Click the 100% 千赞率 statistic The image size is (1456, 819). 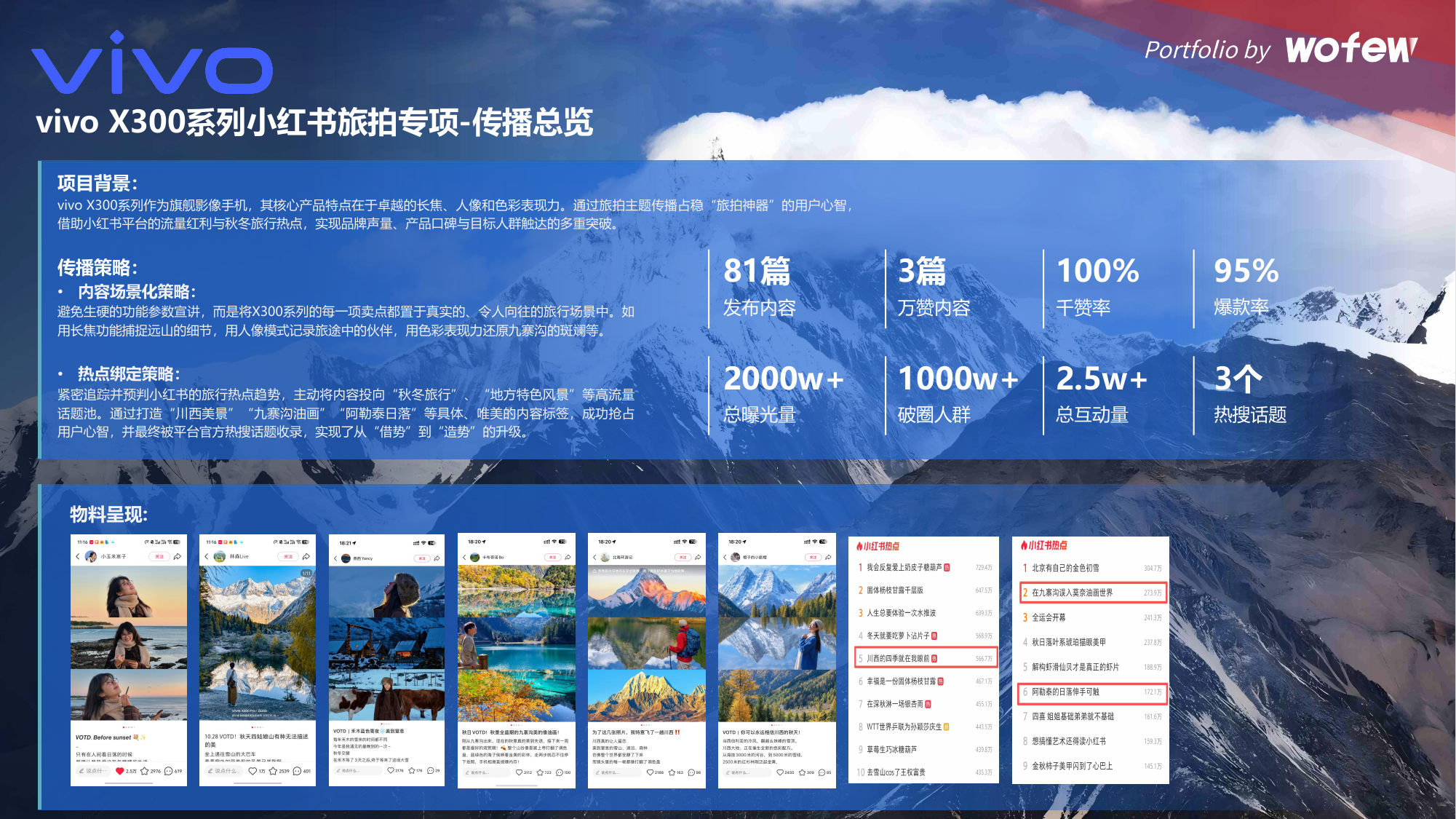[x=1097, y=288]
